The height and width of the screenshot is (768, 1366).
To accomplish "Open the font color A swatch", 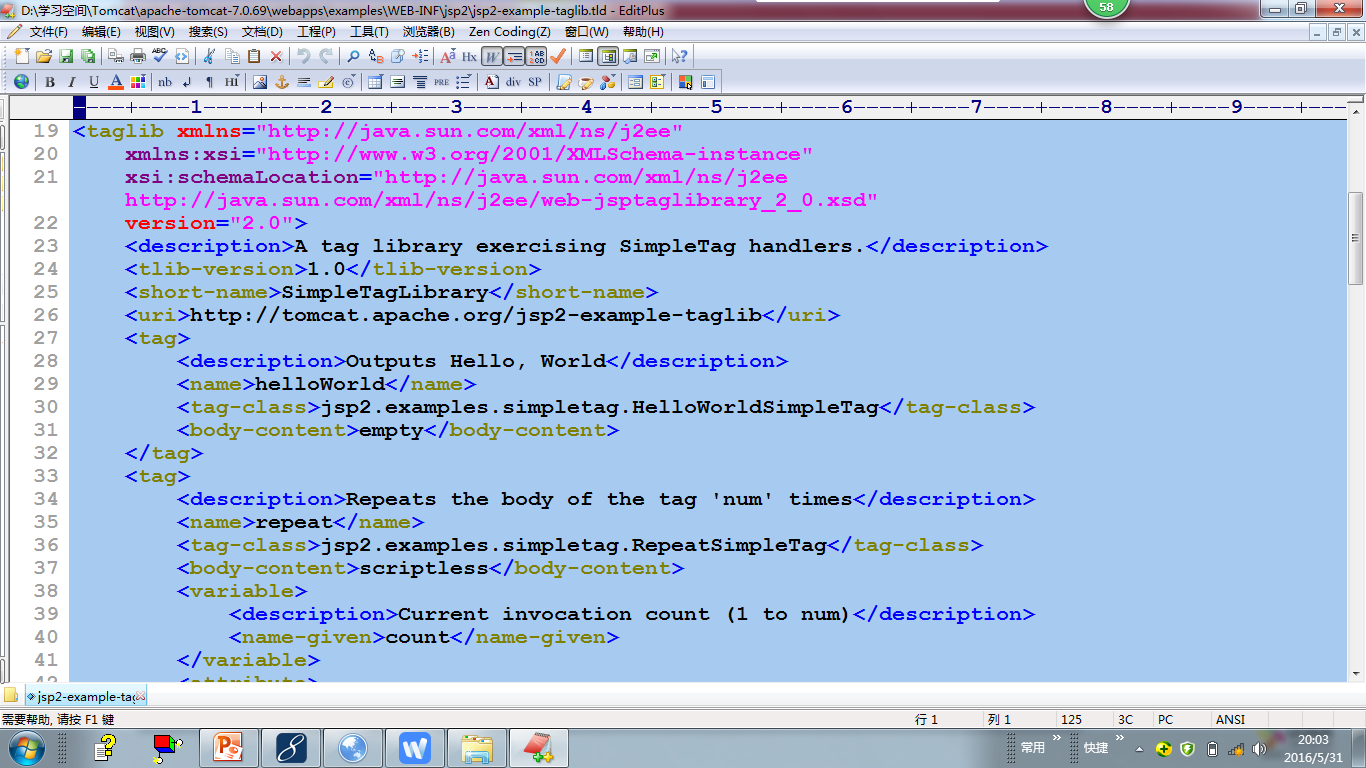I will click(x=116, y=82).
